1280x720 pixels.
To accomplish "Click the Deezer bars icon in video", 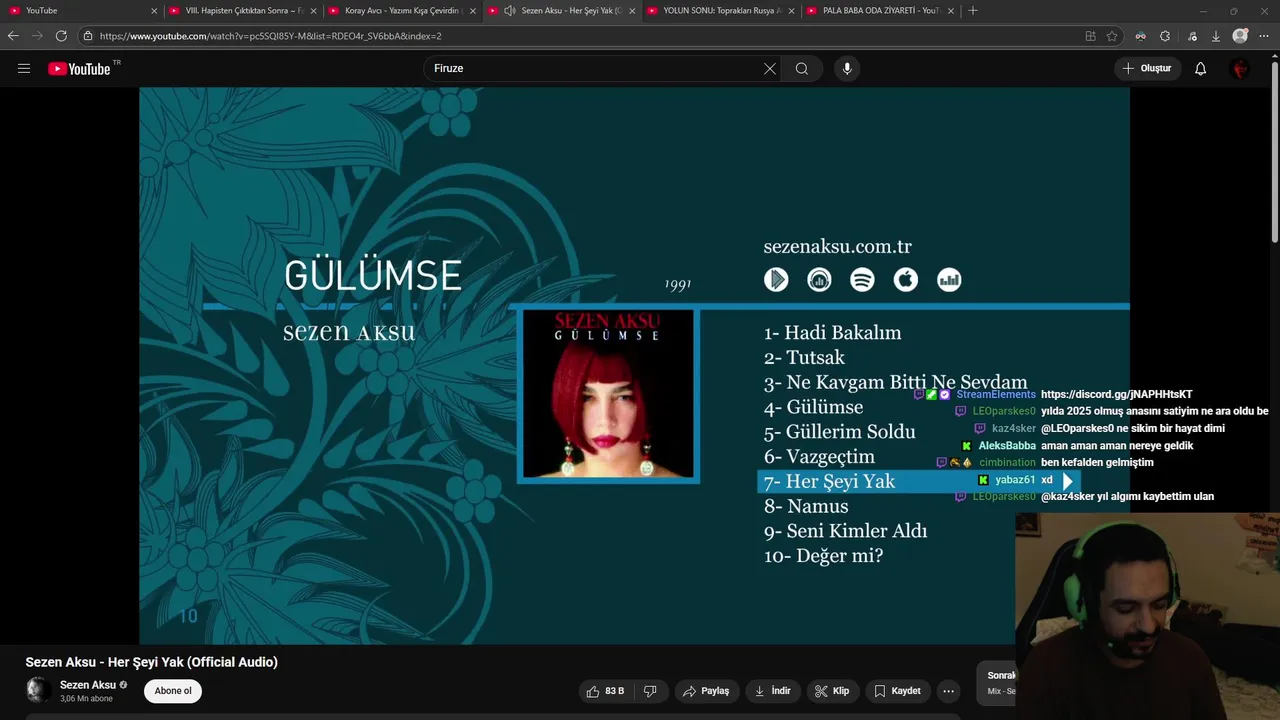I will 949,280.
